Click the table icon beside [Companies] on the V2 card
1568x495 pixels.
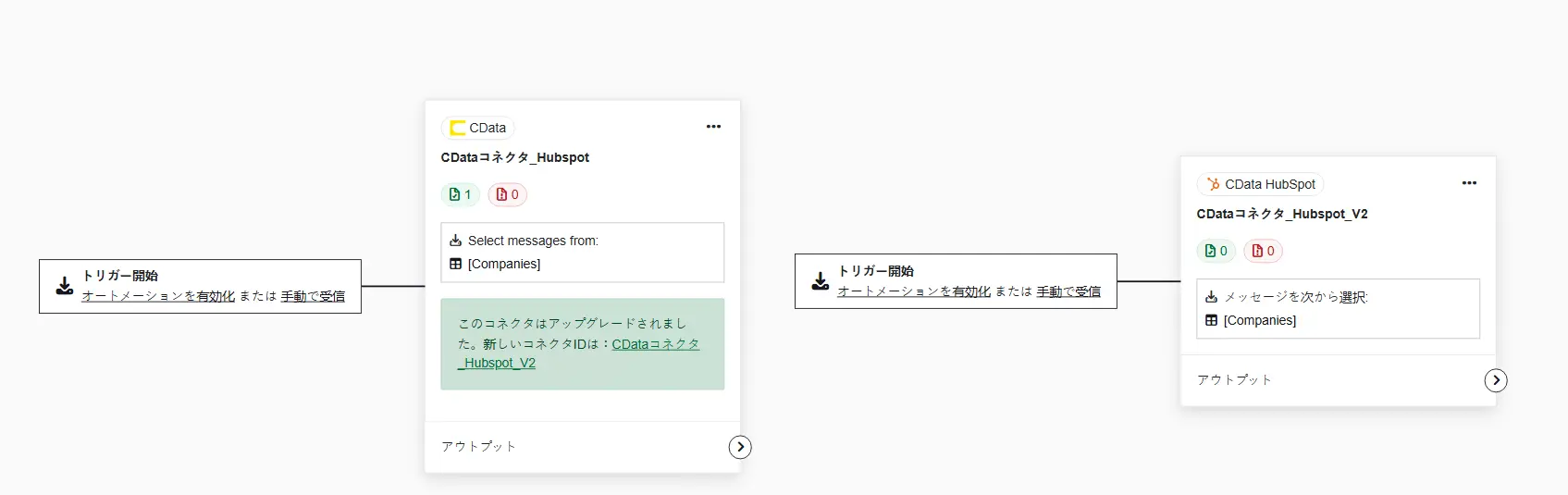coord(1211,320)
